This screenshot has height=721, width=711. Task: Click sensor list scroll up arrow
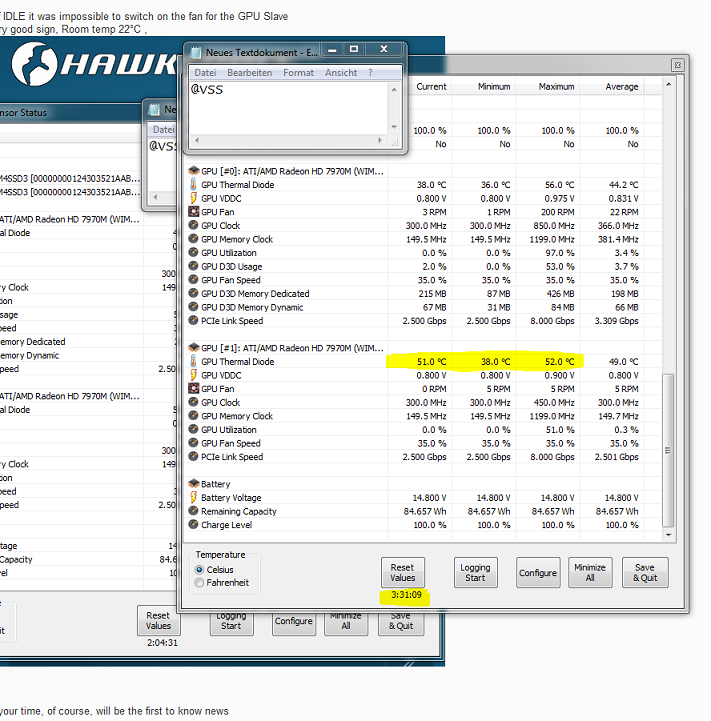[x=669, y=85]
